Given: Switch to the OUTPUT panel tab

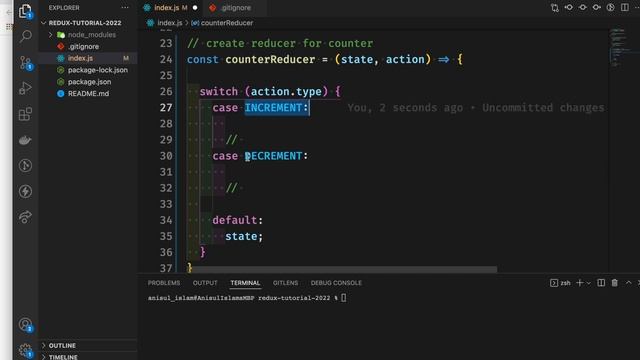Looking at the screenshot, I should (x=205, y=283).
